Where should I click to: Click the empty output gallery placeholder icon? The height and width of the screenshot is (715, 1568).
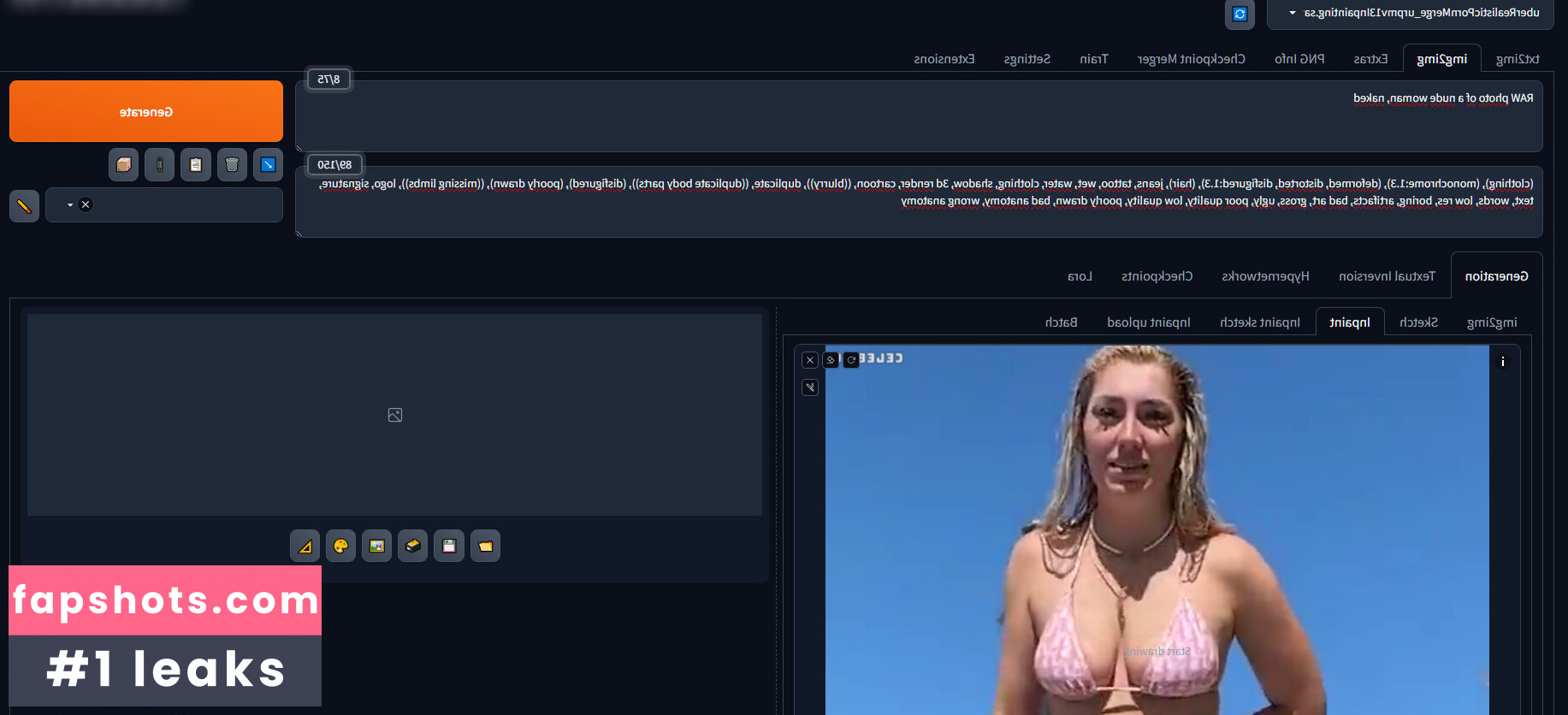[394, 415]
